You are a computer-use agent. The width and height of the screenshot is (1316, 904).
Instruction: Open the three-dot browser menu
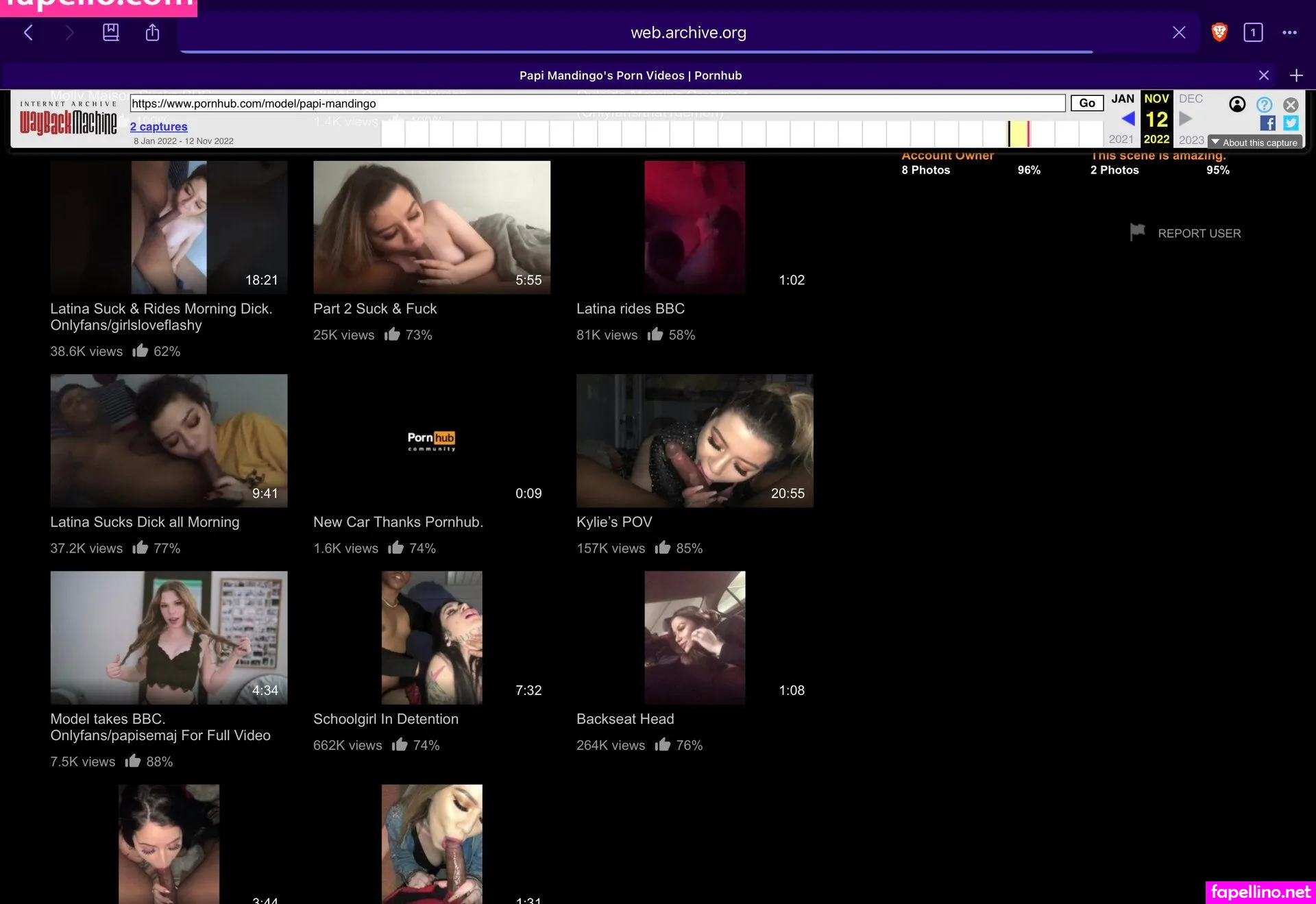(1289, 32)
